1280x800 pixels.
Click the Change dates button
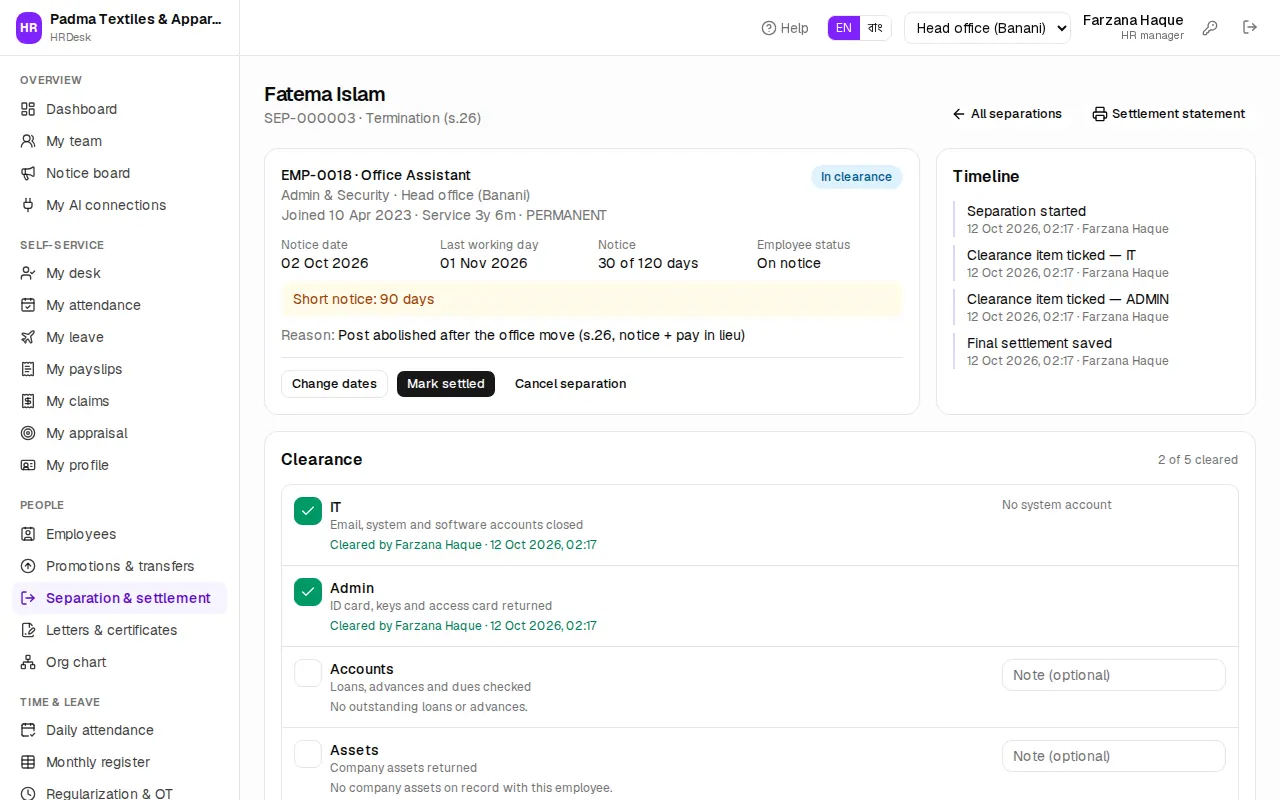334,384
